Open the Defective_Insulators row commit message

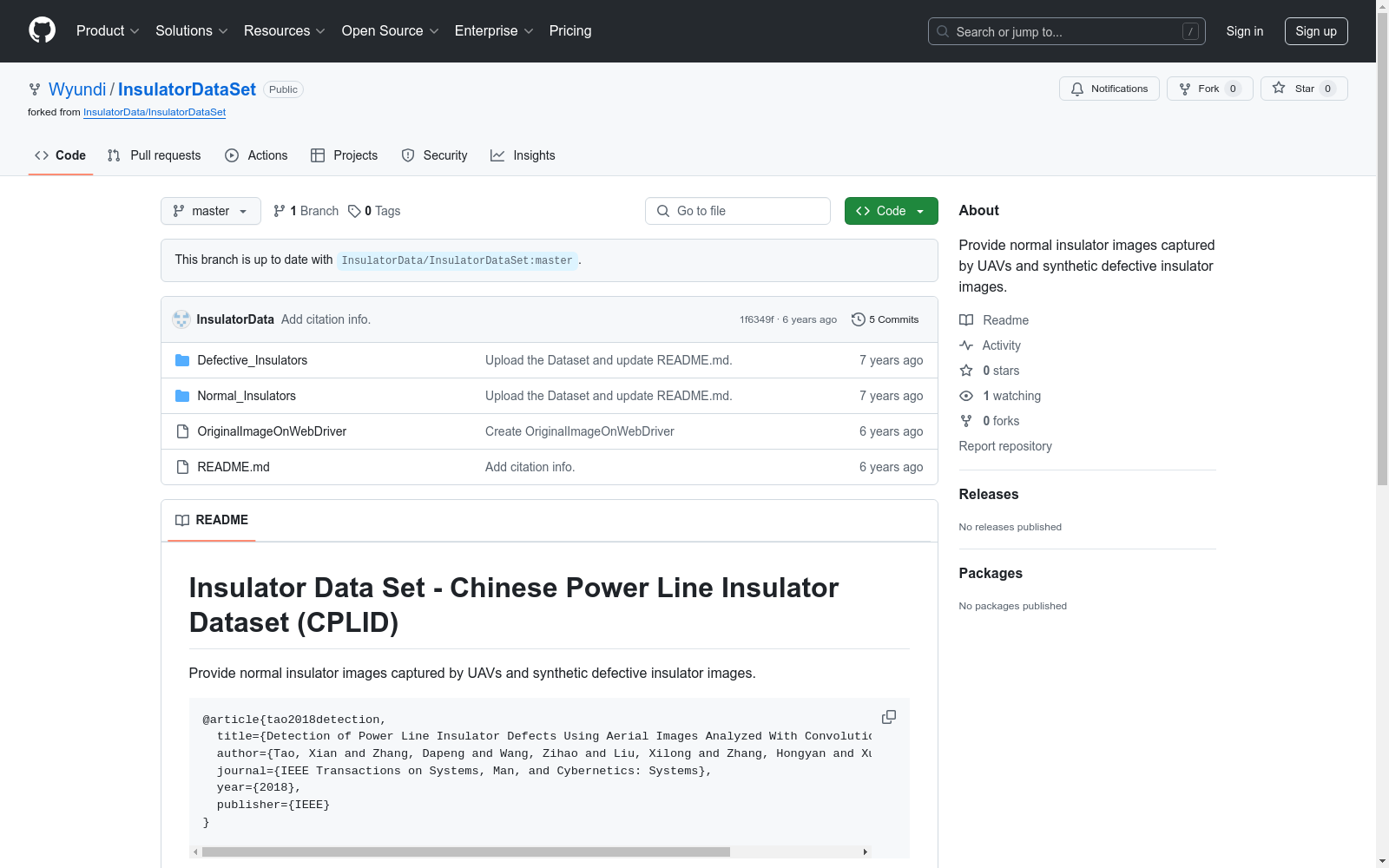609,360
